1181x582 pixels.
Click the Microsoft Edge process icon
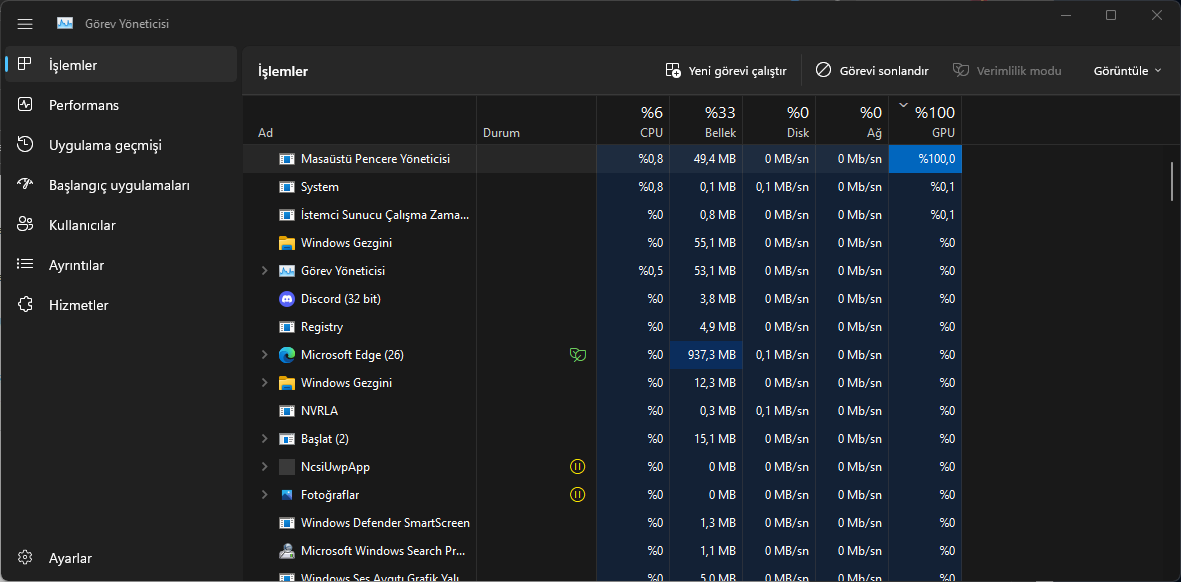pyautogui.click(x=287, y=355)
